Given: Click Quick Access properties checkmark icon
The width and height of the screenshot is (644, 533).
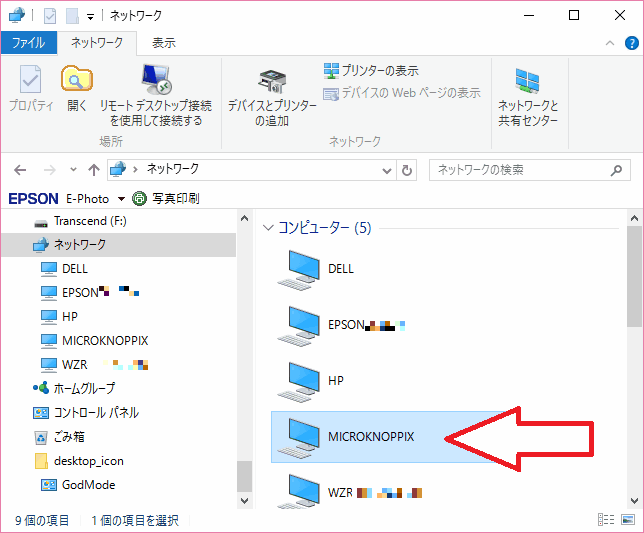Looking at the screenshot, I should [50, 16].
